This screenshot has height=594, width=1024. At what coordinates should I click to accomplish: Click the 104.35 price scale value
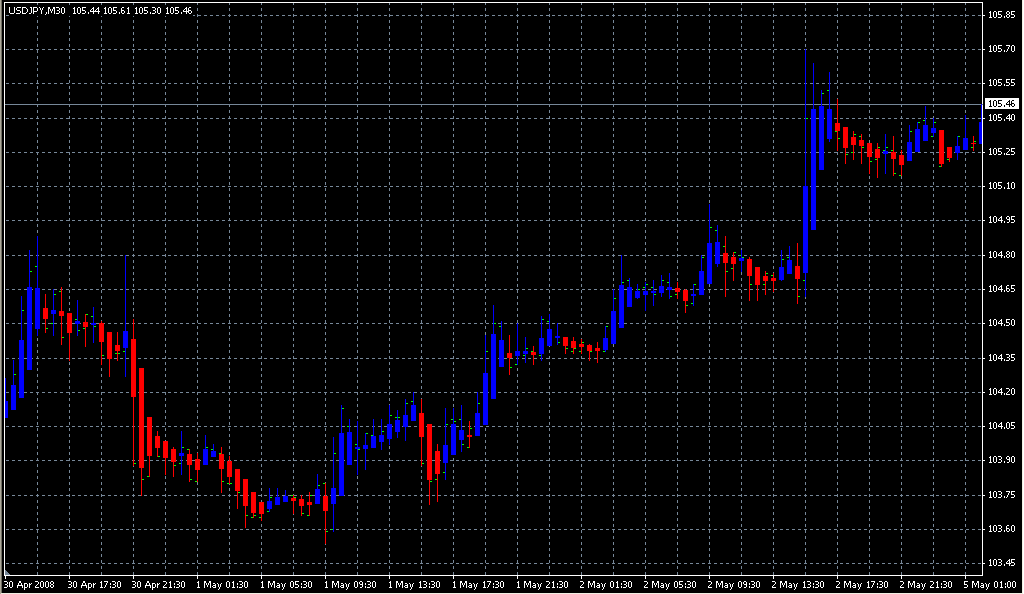(x=1002, y=358)
